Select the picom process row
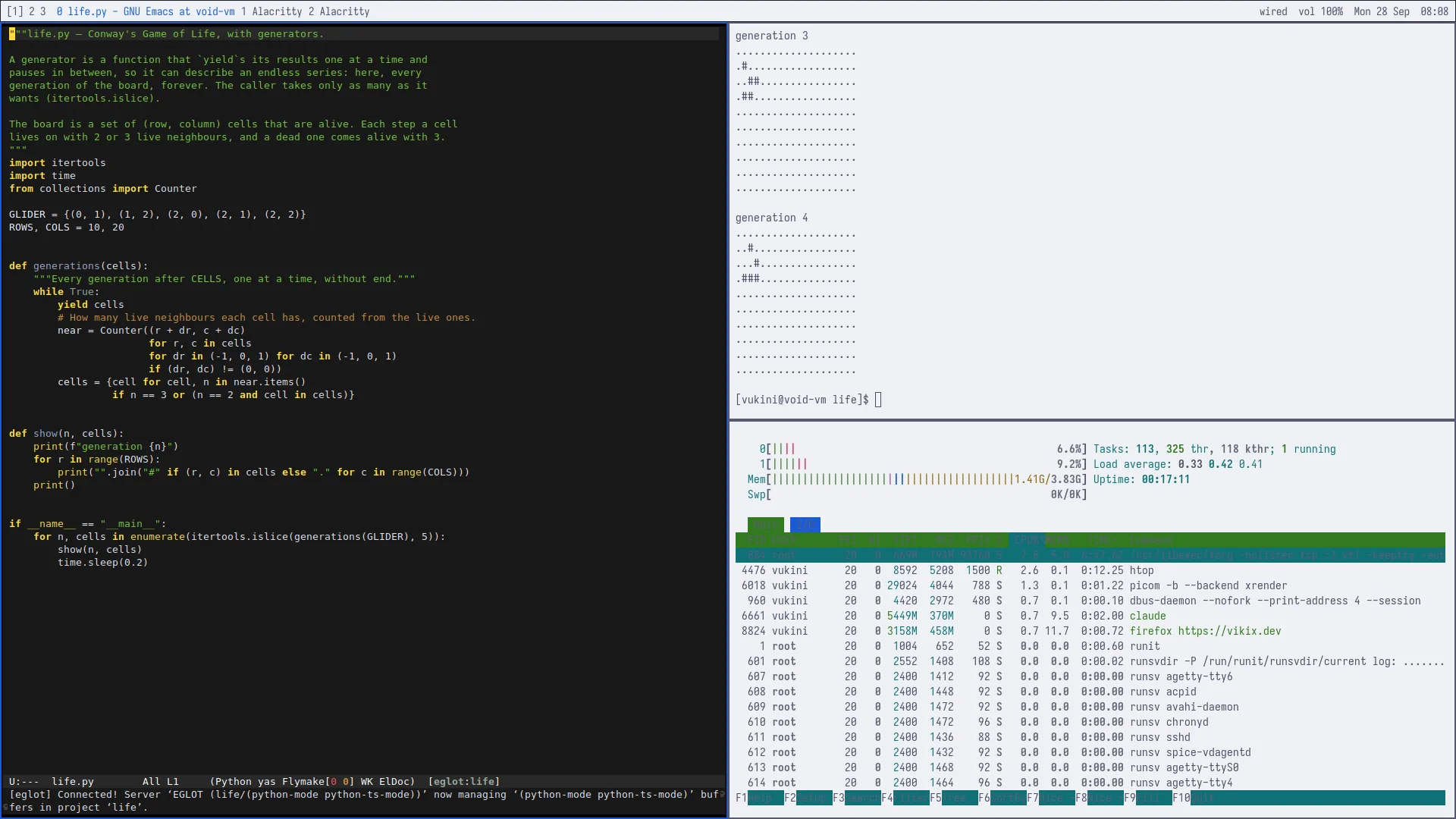1456x819 pixels. click(x=1090, y=585)
